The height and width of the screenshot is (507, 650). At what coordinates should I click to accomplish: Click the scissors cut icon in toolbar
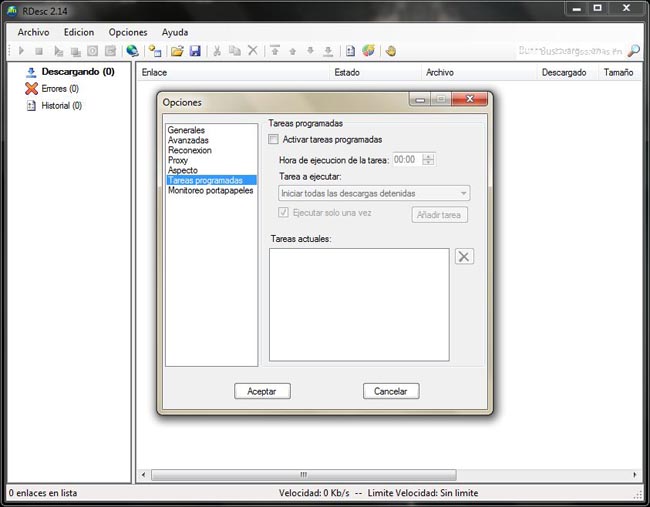point(217,51)
